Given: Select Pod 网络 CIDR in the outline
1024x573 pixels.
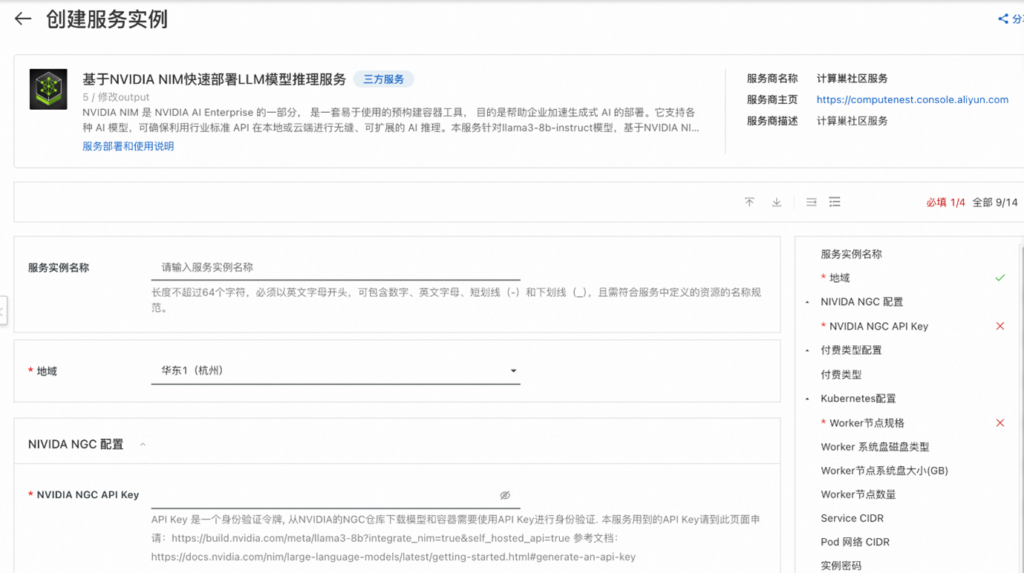Looking at the screenshot, I should tap(855, 542).
